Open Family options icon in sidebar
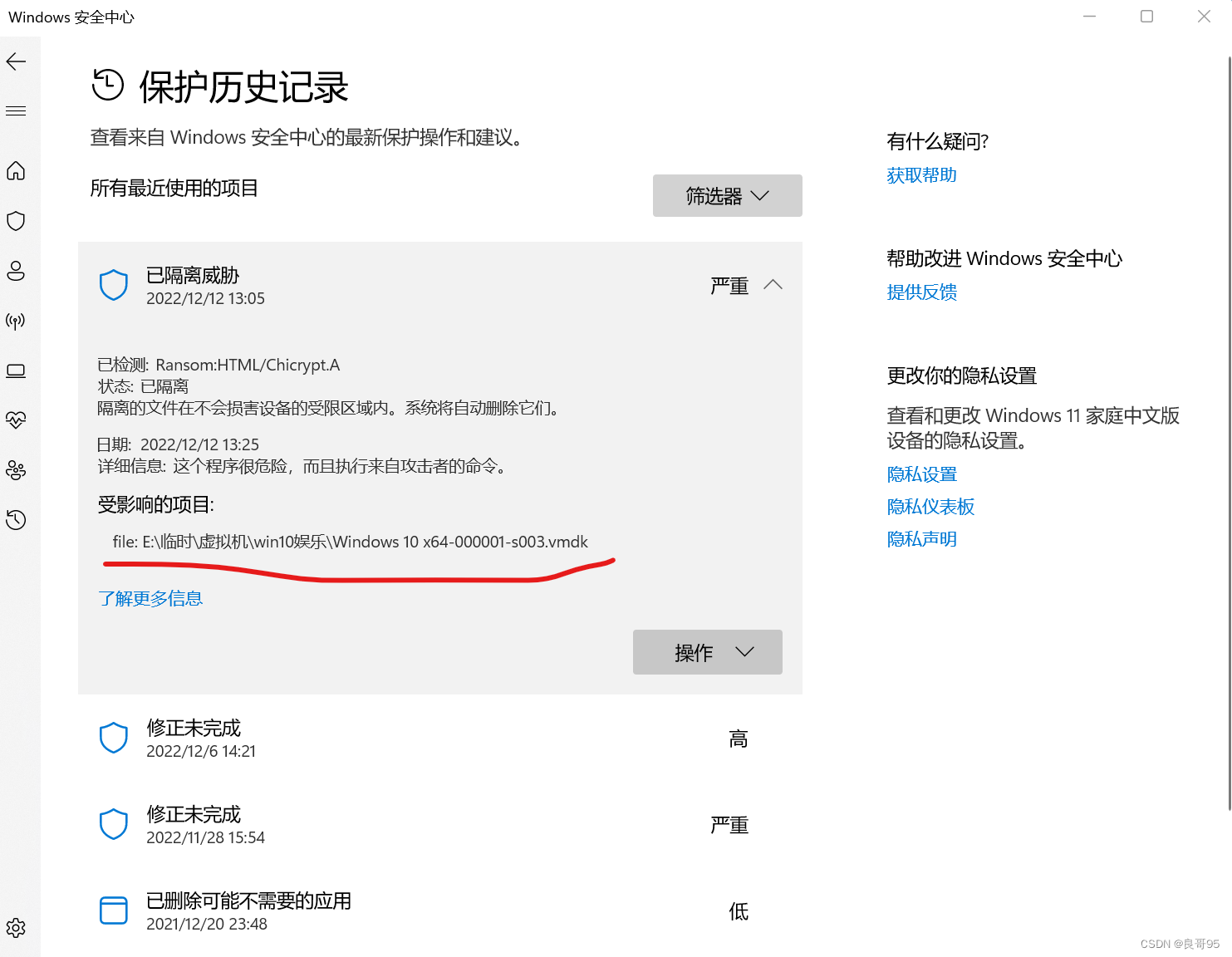Image resolution: width=1232 pixels, height=957 pixels. 16,470
